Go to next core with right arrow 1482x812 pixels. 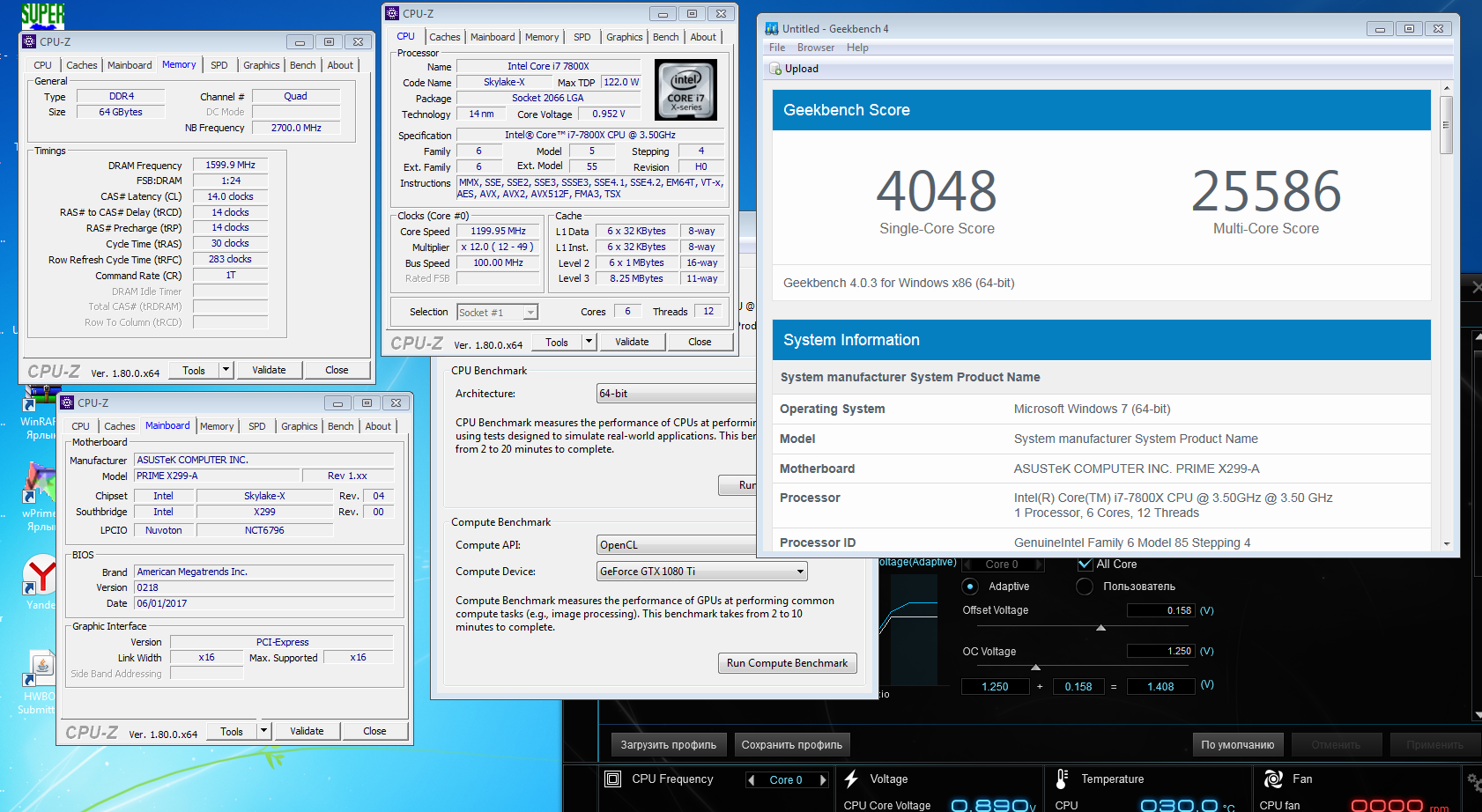(823, 780)
